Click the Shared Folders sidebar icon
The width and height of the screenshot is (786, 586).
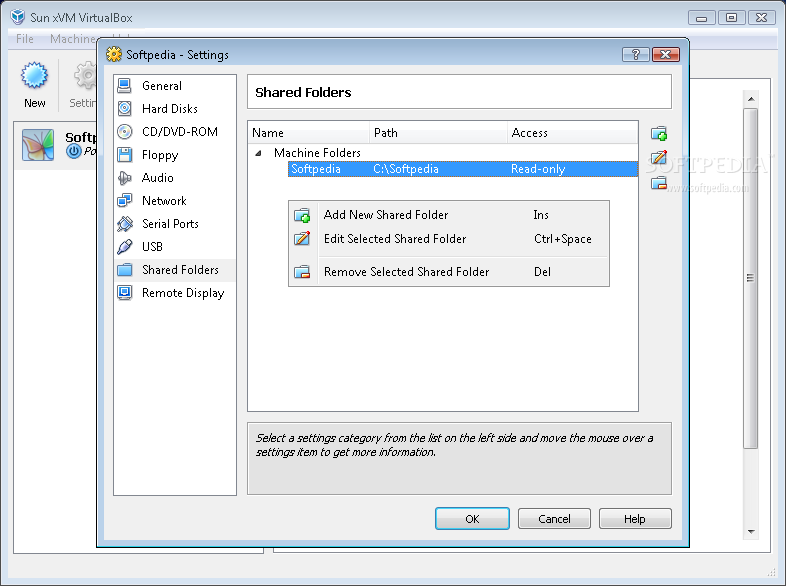tap(124, 270)
